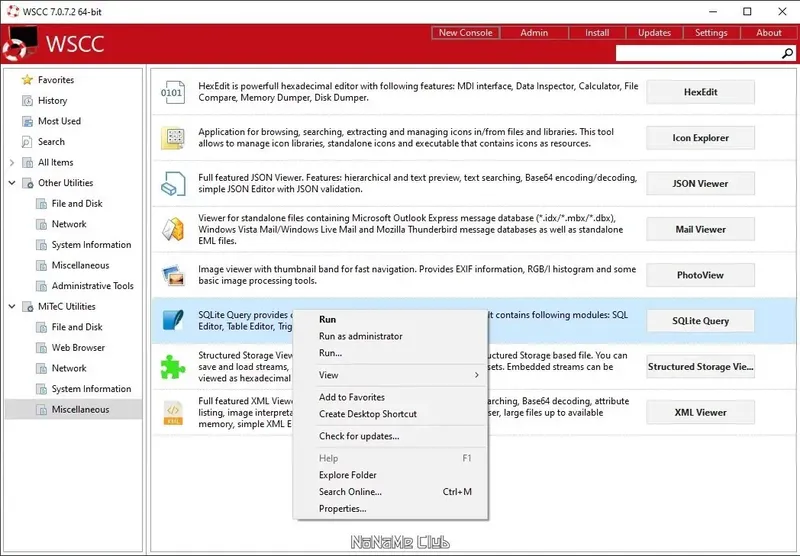The image size is (800, 556).
Task: Select Miscellaneous under Other Utilities
Action: pyautogui.click(x=80, y=265)
